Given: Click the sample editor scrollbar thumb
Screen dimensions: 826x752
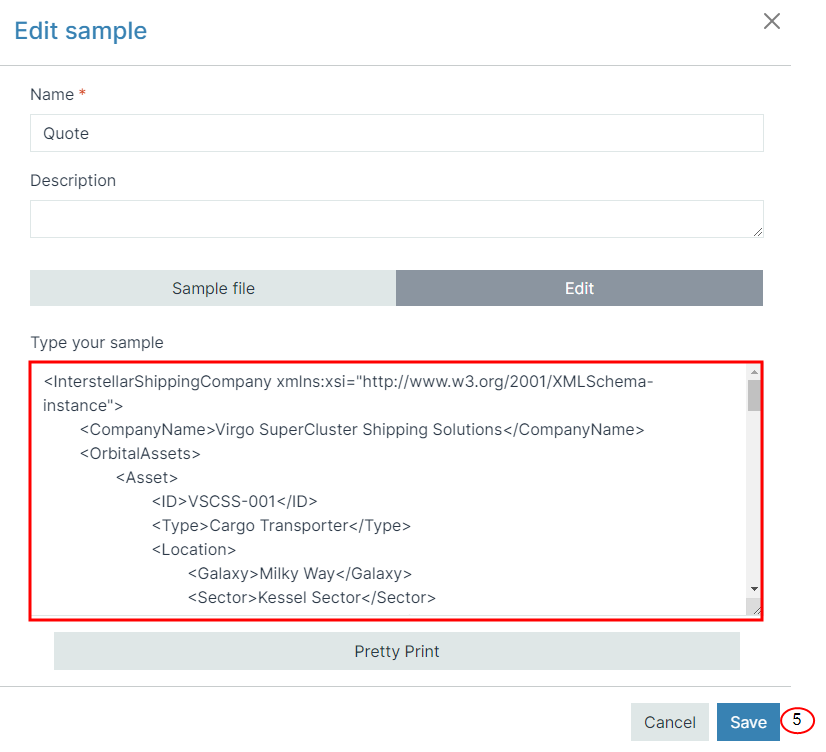Looking at the screenshot, I should tap(754, 395).
